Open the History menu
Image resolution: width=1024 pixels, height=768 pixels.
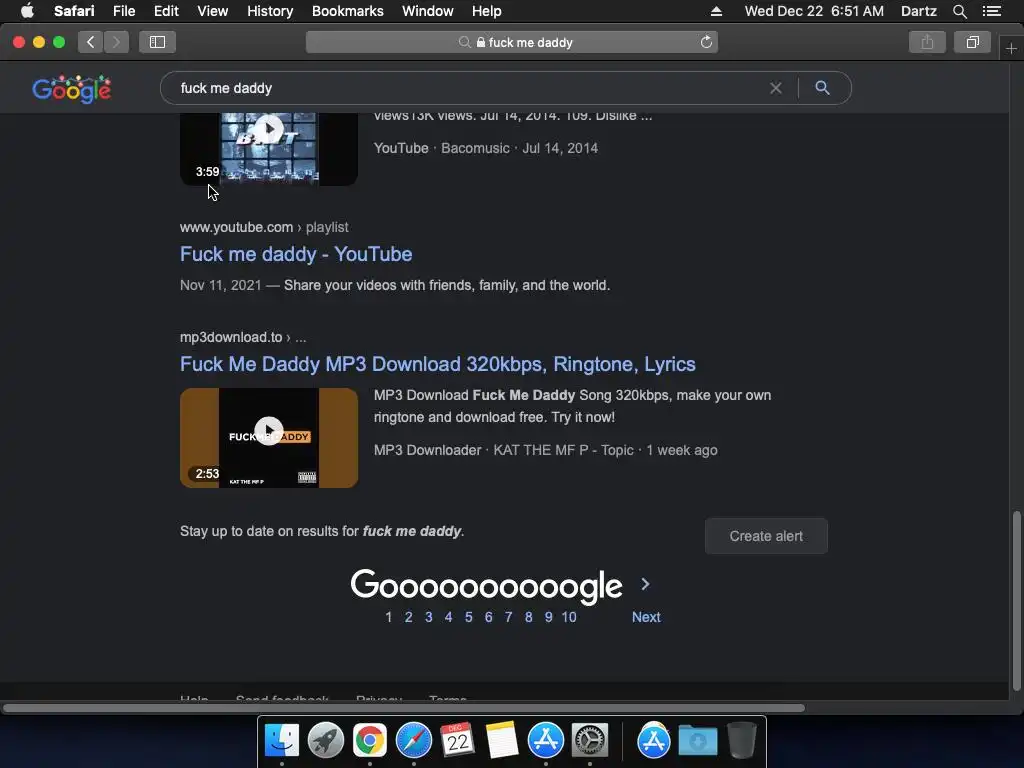pyautogui.click(x=270, y=11)
